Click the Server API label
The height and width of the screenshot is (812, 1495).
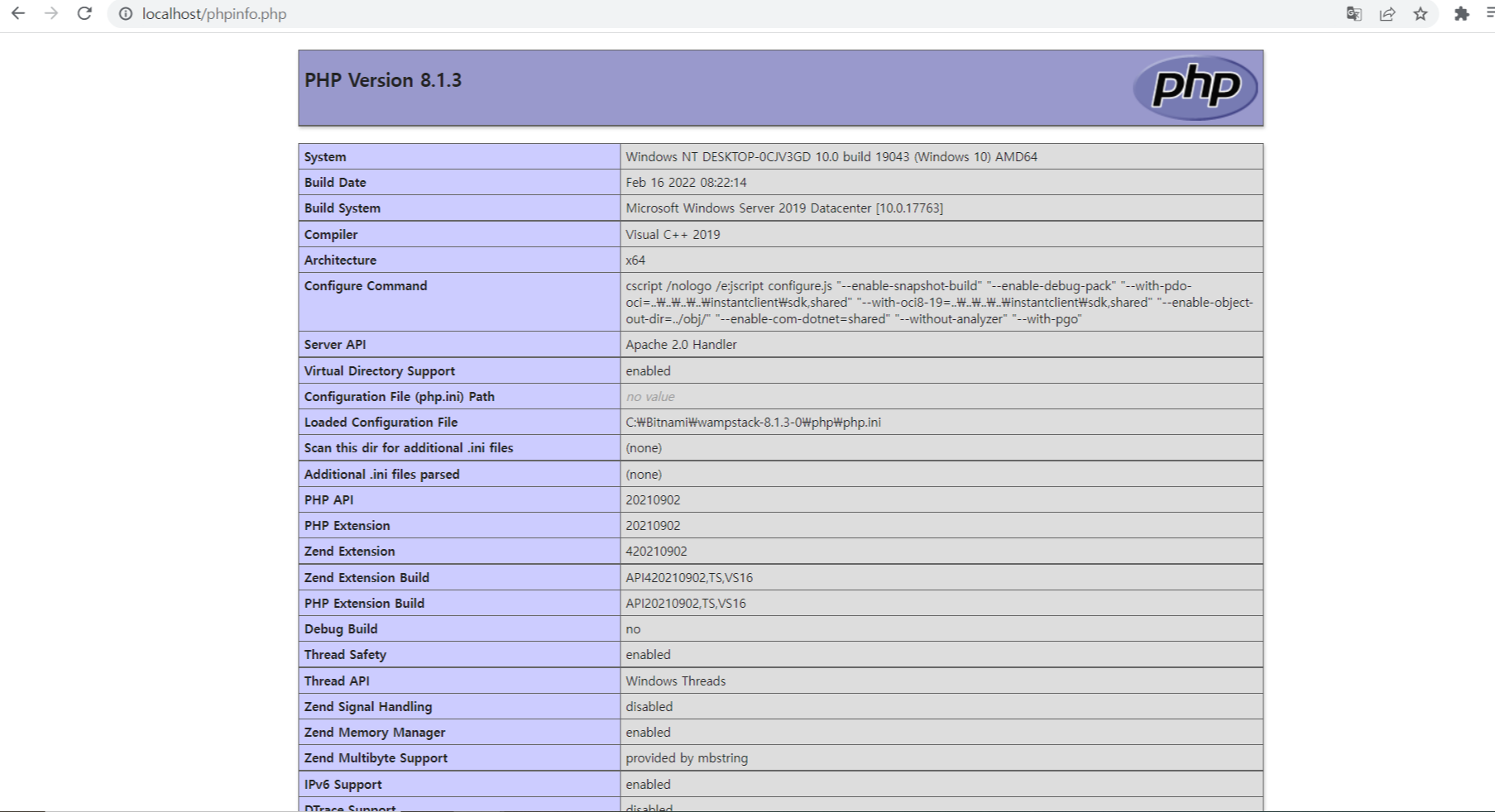pyautogui.click(x=335, y=345)
